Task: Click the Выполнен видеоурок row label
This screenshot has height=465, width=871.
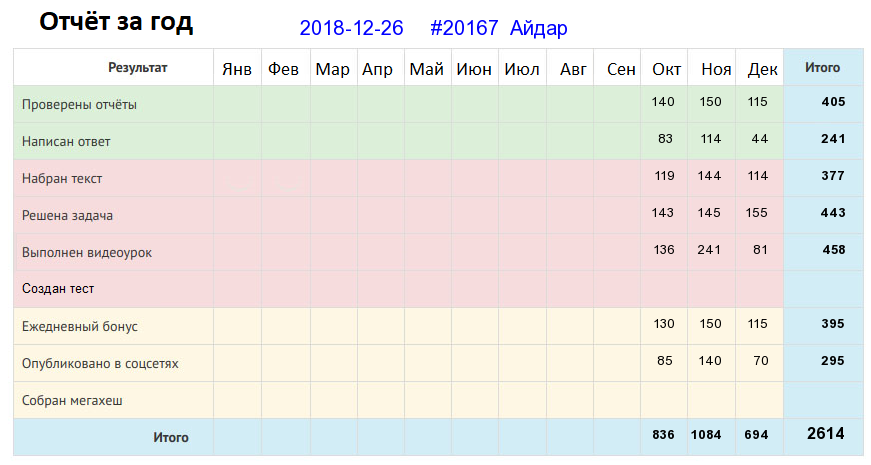Action: click(x=87, y=252)
